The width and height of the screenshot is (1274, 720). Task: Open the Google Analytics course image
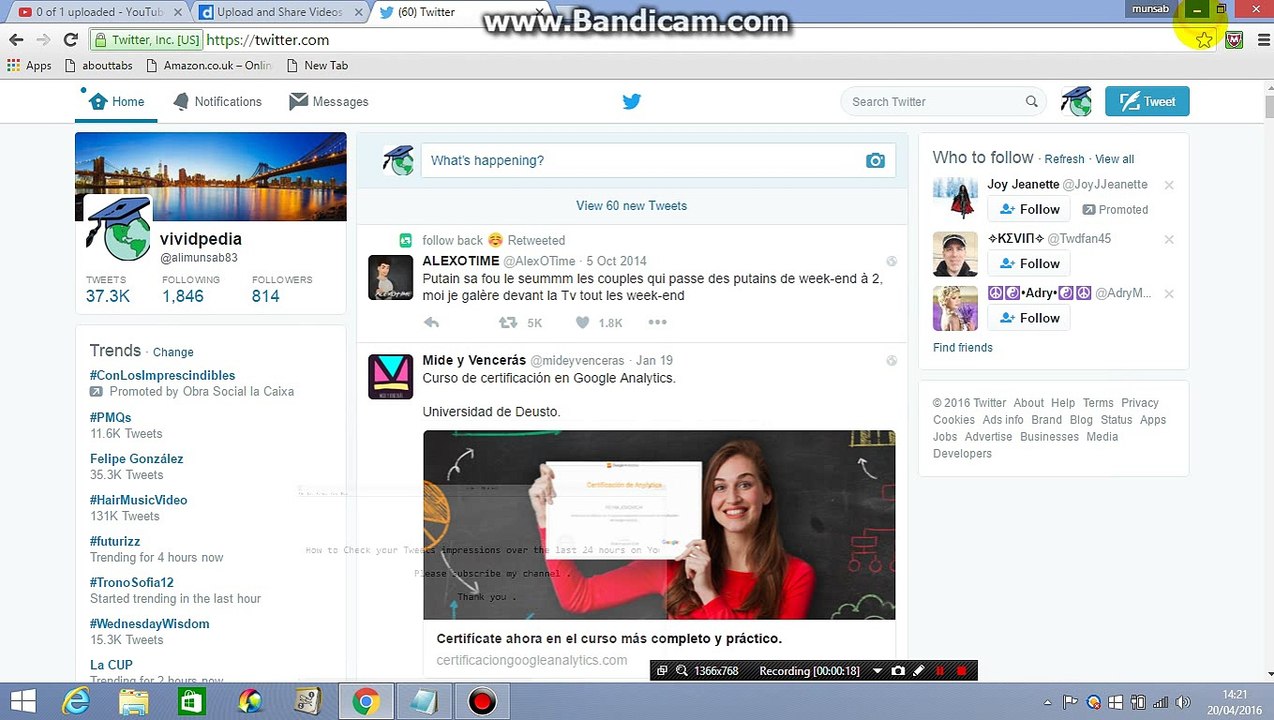(x=659, y=525)
